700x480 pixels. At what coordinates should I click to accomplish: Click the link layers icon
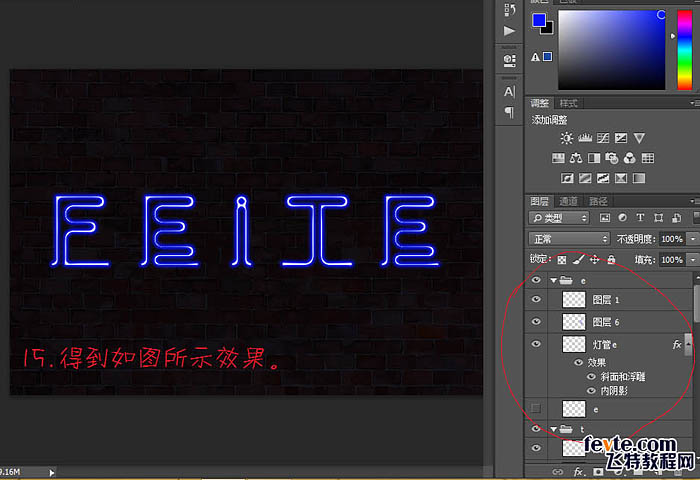pyautogui.click(x=558, y=471)
